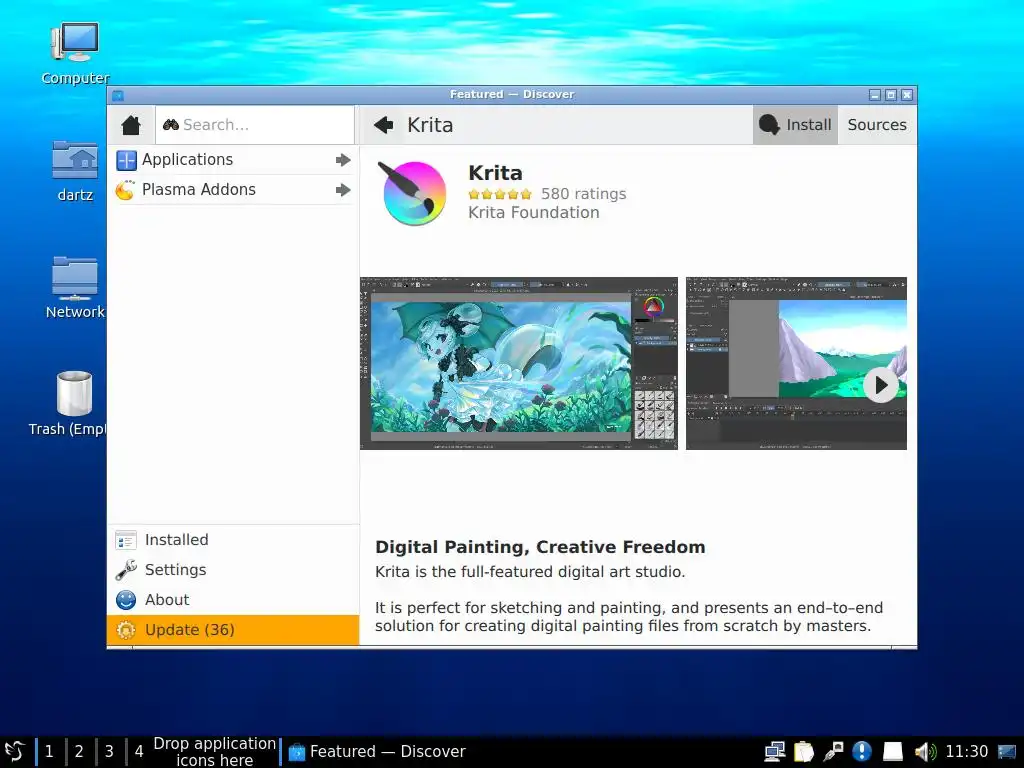Click the volume speaker tray icon
This screenshot has height=768, width=1024.
click(x=925, y=752)
